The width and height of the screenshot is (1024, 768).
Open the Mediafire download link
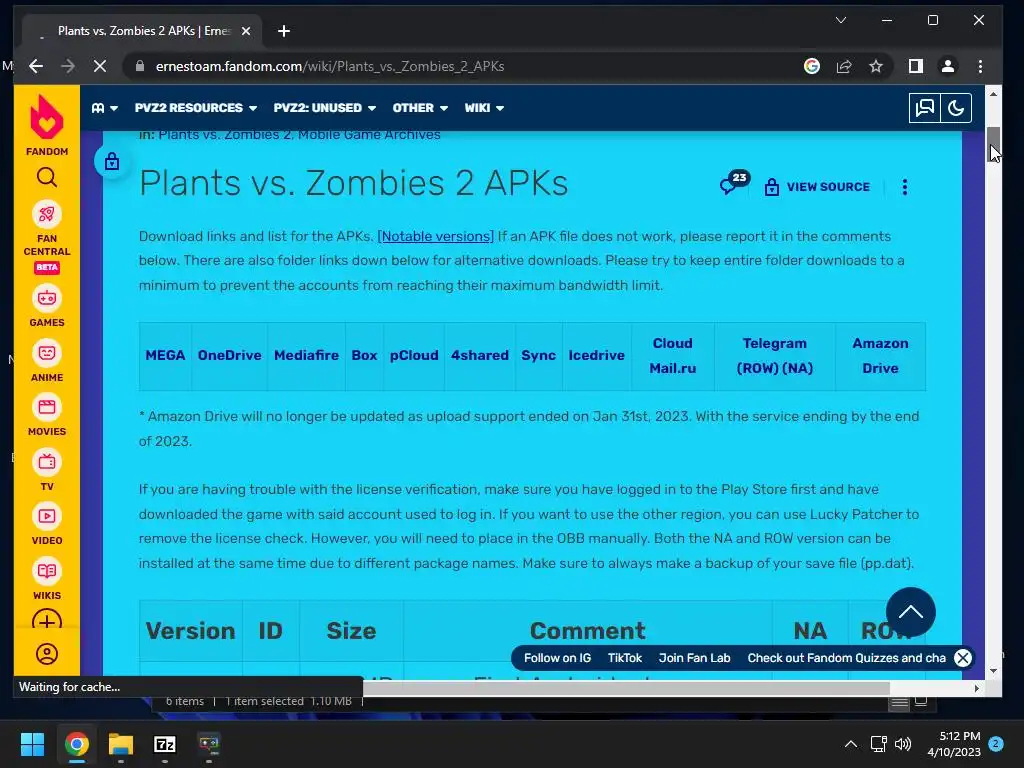[306, 355]
